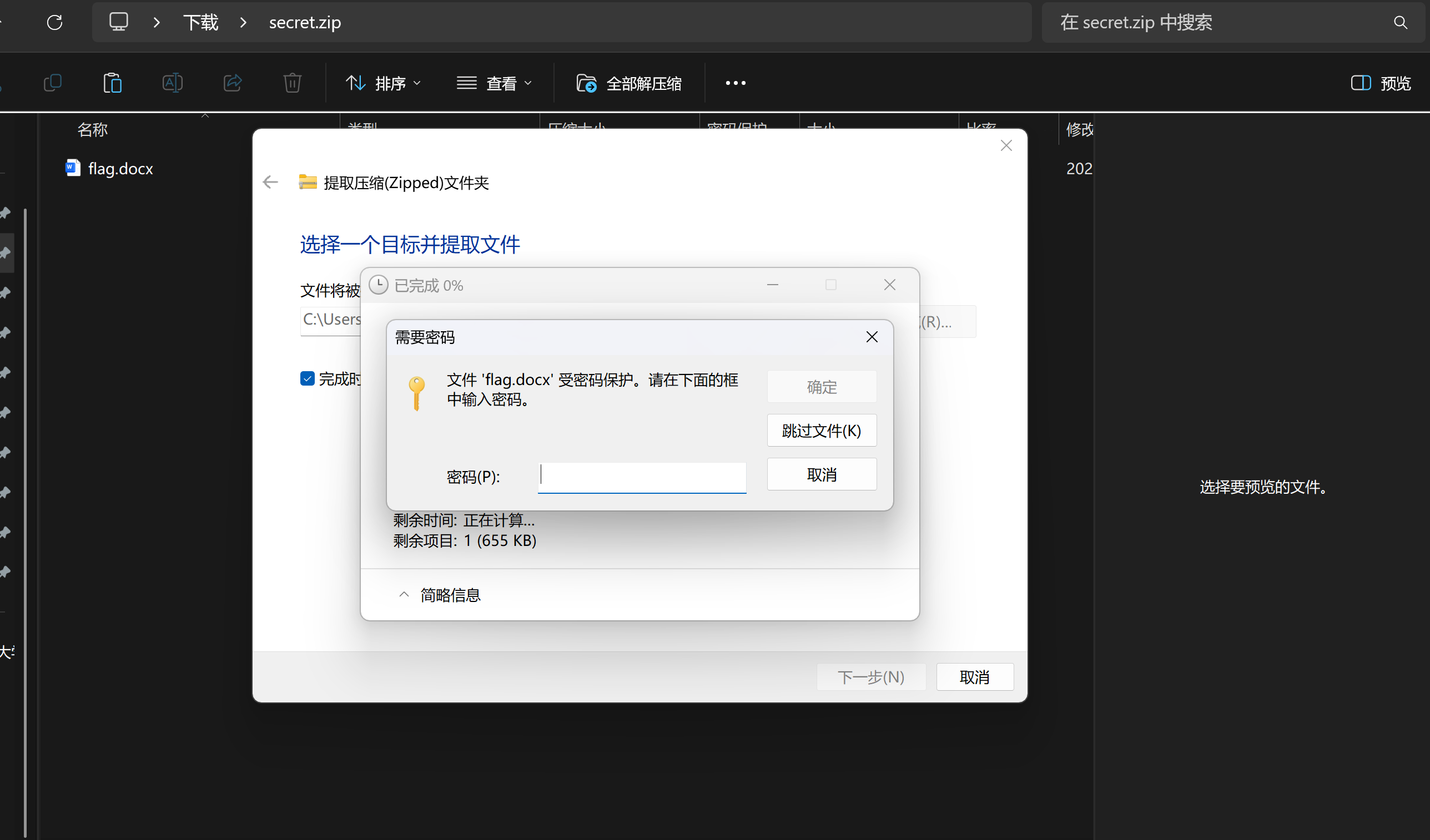The width and height of the screenshot is (1430, 840).
Task: Click the 全部解压缩 extract all button
Action: 629,83
